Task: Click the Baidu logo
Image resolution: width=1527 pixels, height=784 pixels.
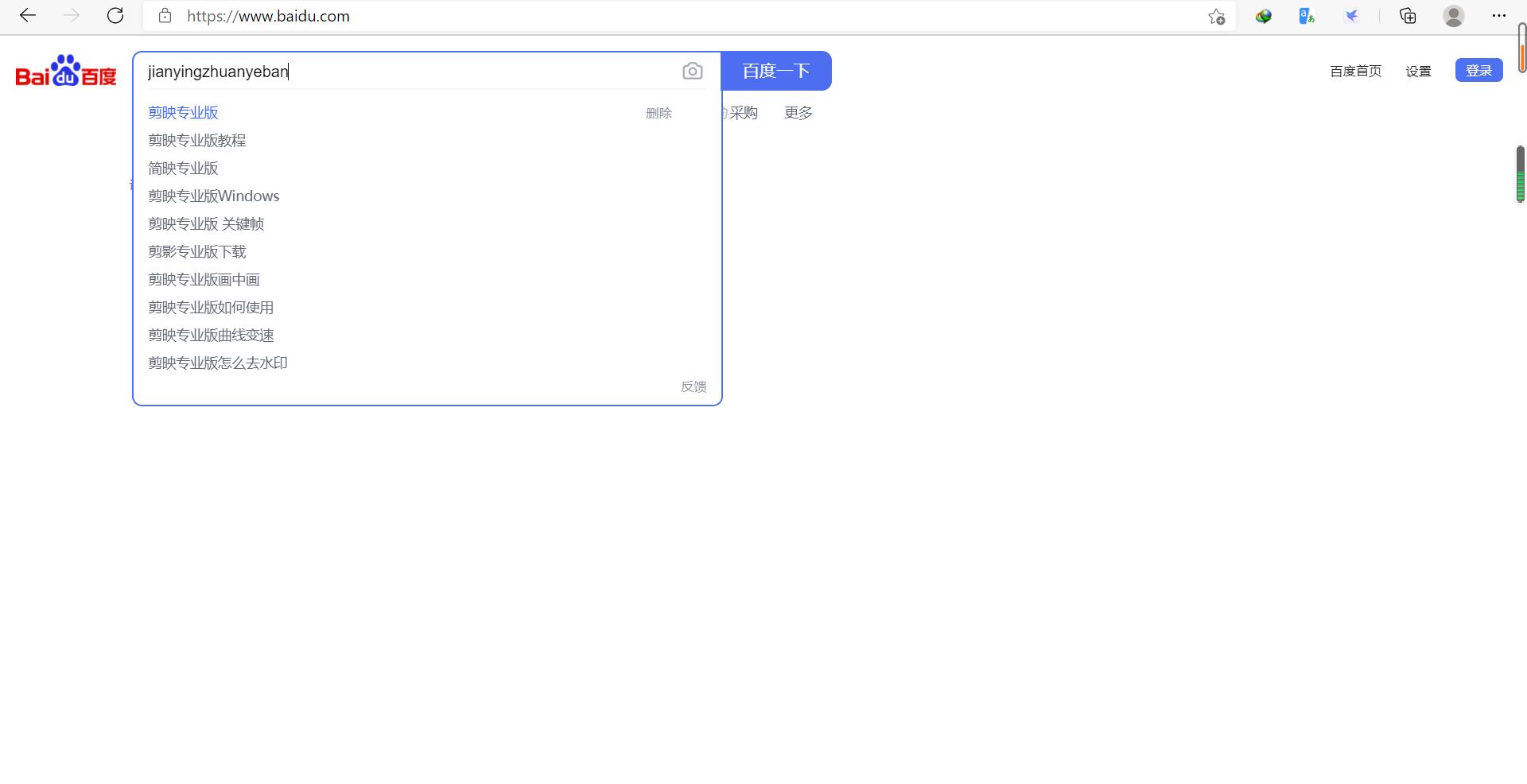Action: [66, 72]
